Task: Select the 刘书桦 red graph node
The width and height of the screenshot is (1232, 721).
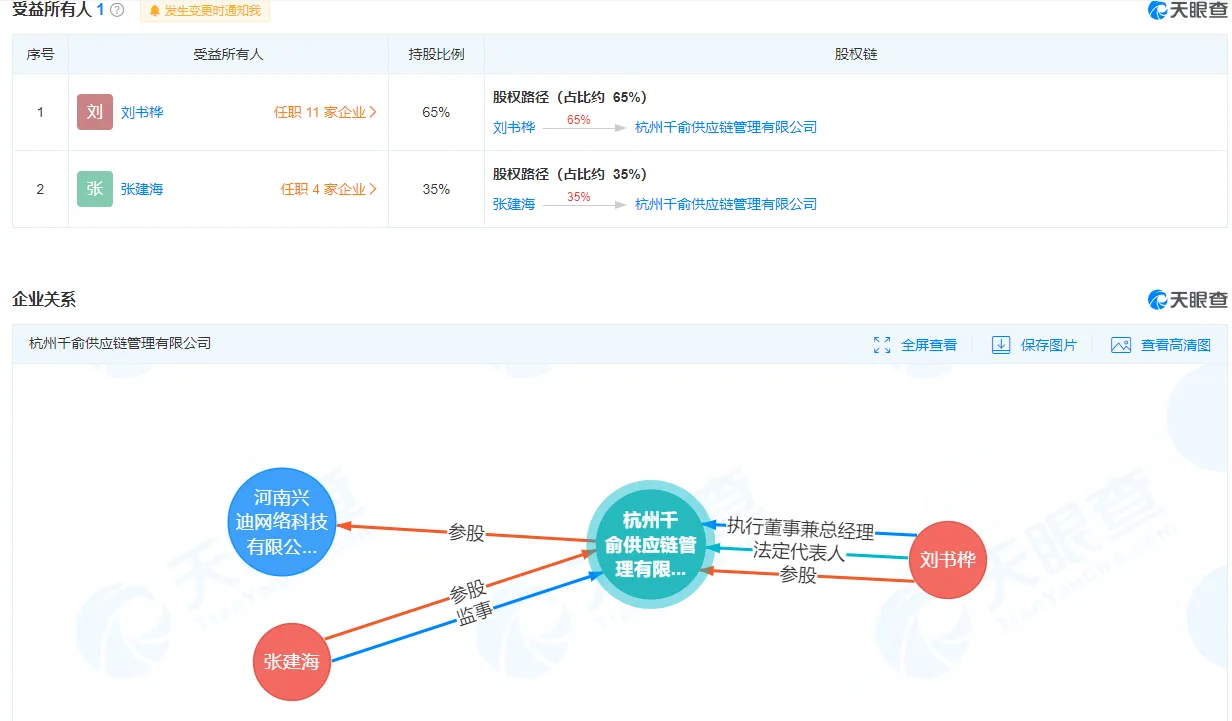Action: coord(948,560)
